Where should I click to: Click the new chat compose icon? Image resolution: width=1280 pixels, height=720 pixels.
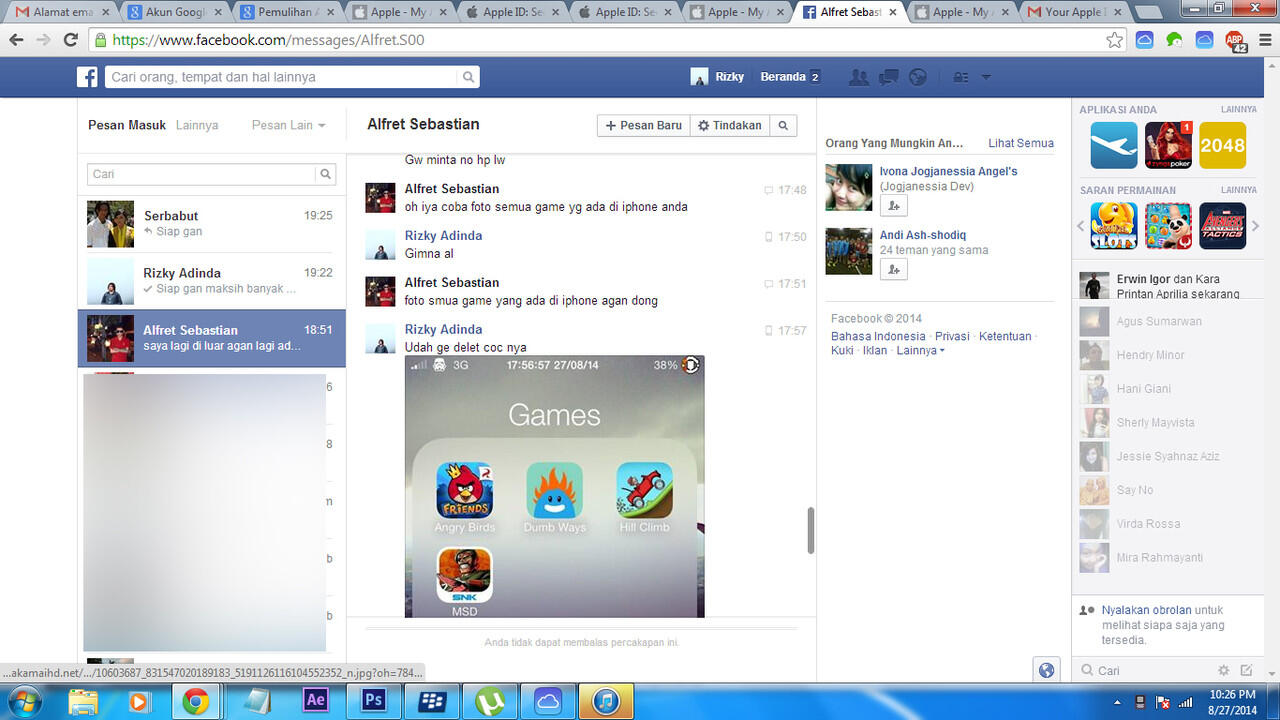(x=1246, y=670)
